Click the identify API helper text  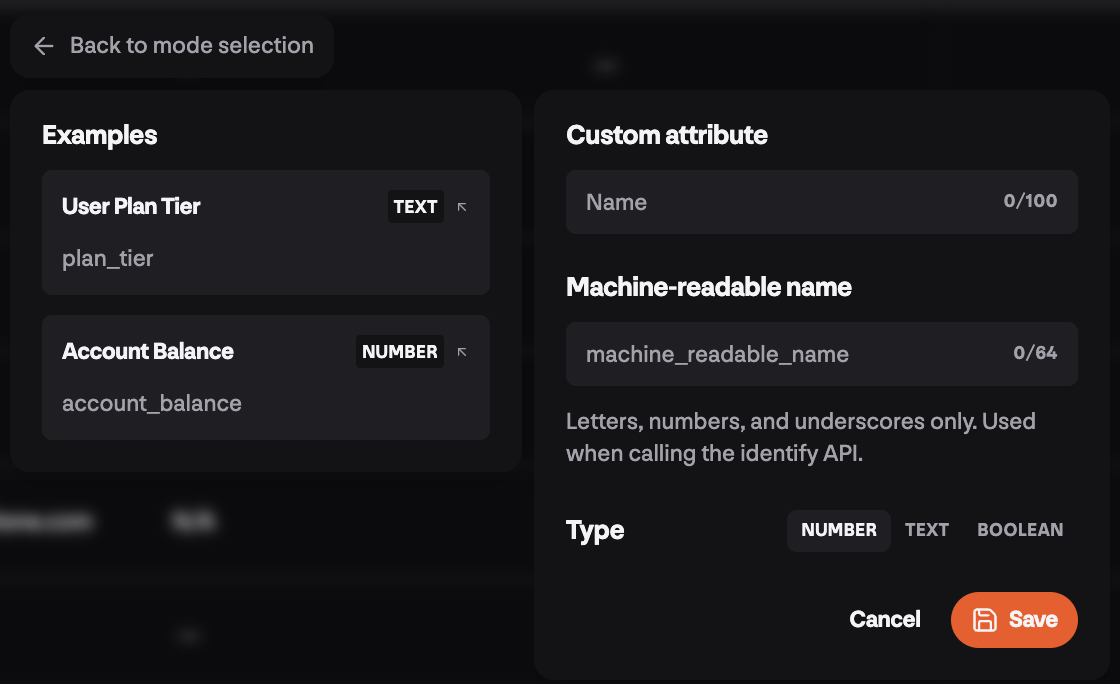click(801, 437)
